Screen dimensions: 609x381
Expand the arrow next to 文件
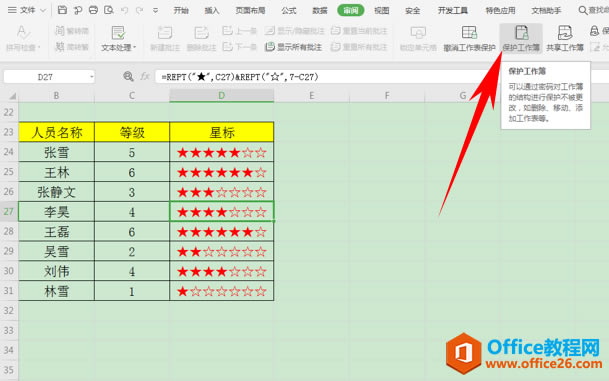(x=43, y=10)
